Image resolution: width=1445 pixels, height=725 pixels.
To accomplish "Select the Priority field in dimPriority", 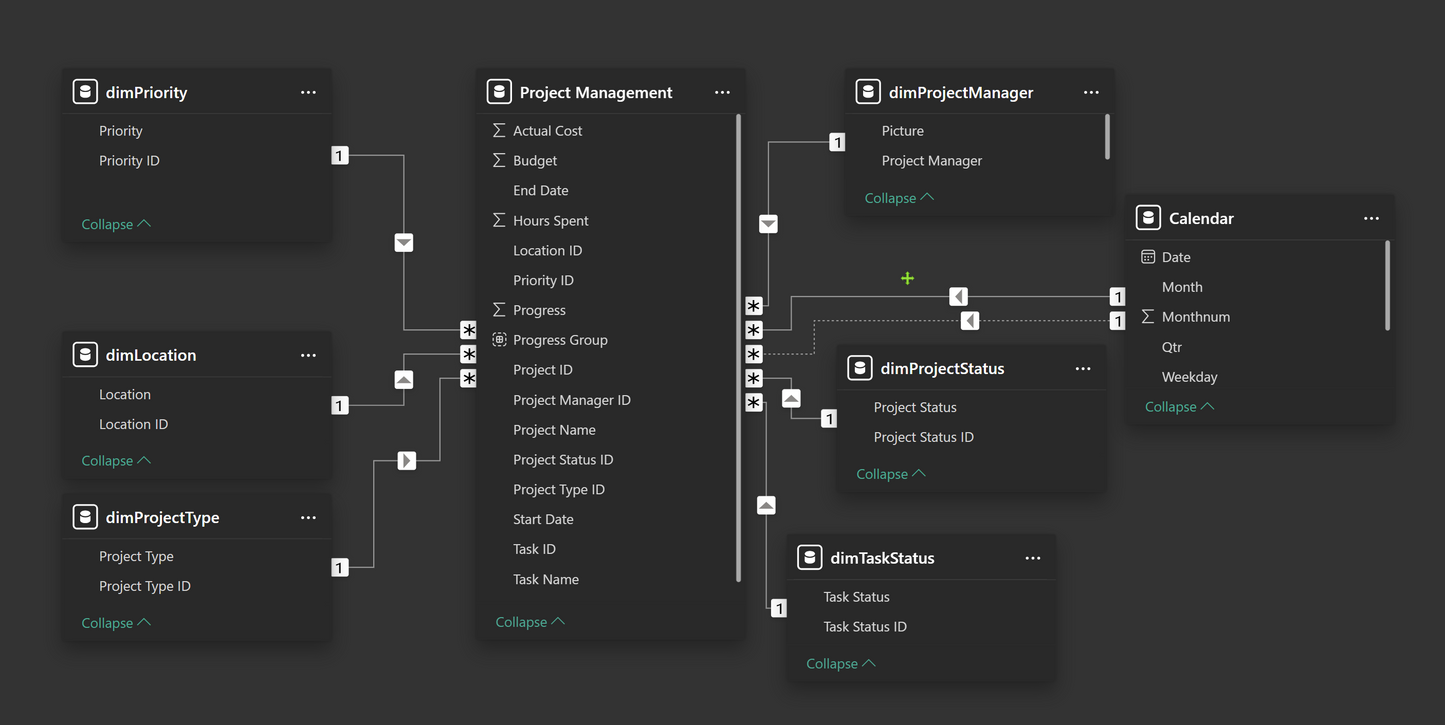I will coord(120,131).
